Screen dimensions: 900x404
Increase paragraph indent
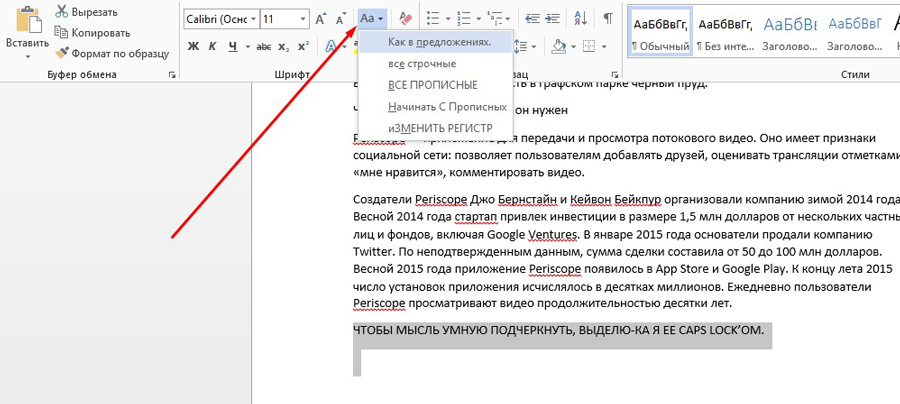point(552,19)
